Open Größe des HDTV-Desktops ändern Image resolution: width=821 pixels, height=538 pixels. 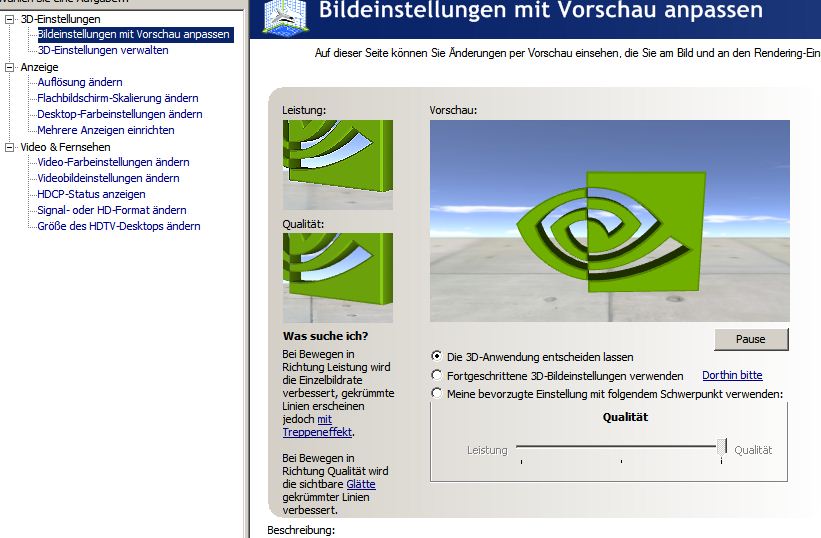pos(119,226)
